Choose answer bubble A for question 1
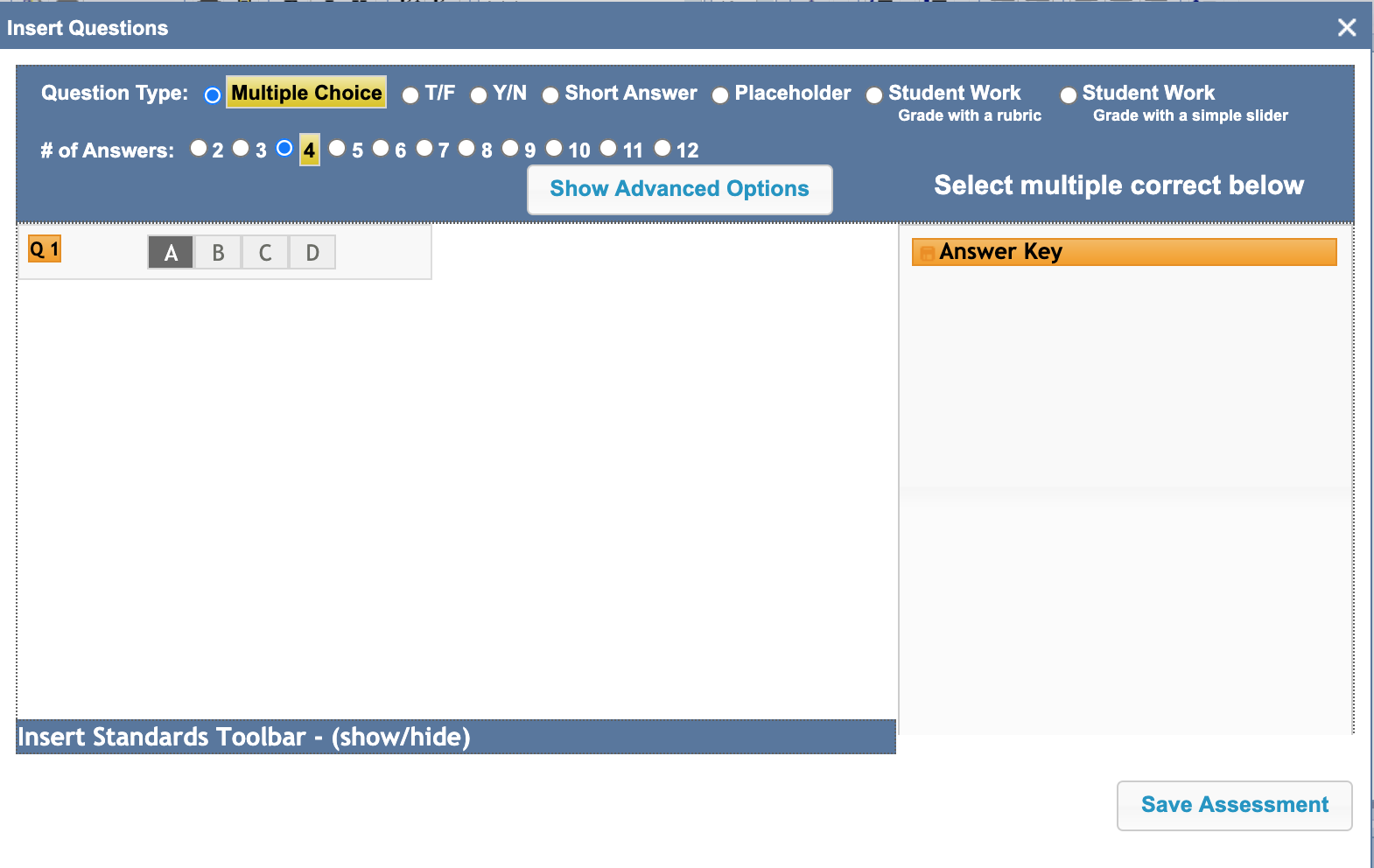The image size is (1374, 868). click(171, 253)
